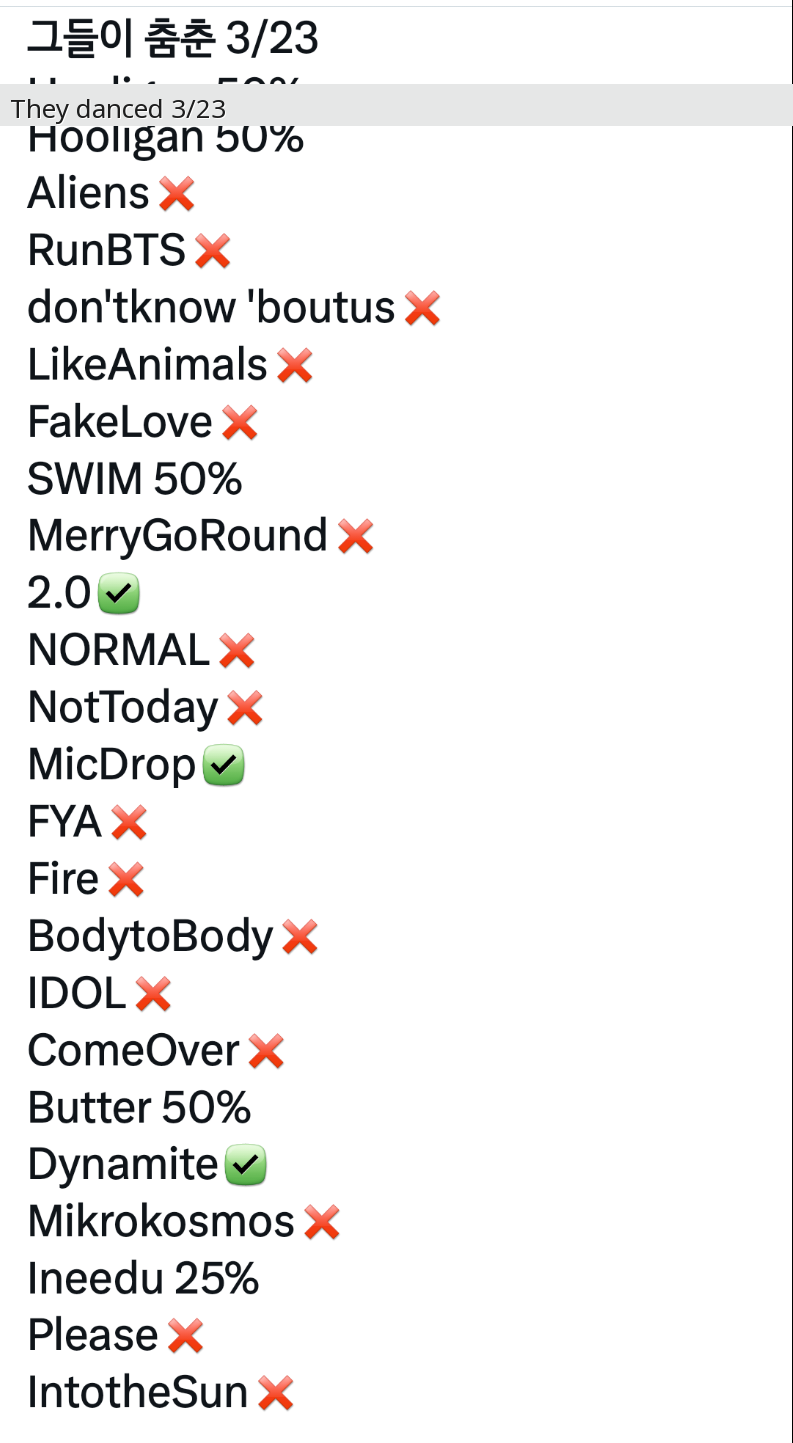793x1443 pixels.
Task: Click the Korean heading with 3/23
Action: pos(172,40)
